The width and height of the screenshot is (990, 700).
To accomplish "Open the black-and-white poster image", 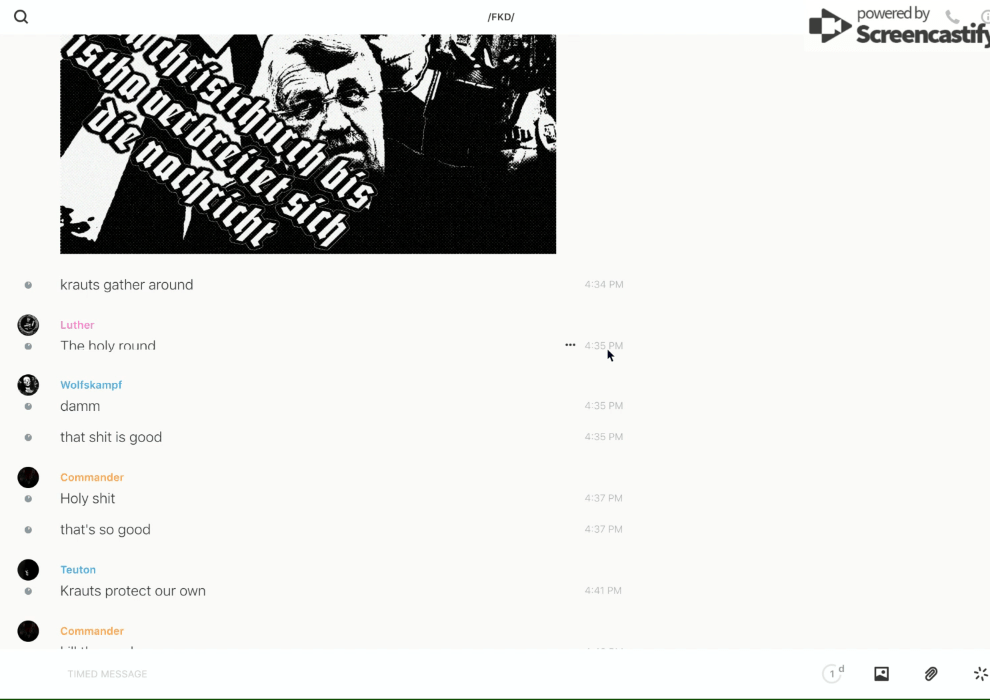I will (308, 144).
